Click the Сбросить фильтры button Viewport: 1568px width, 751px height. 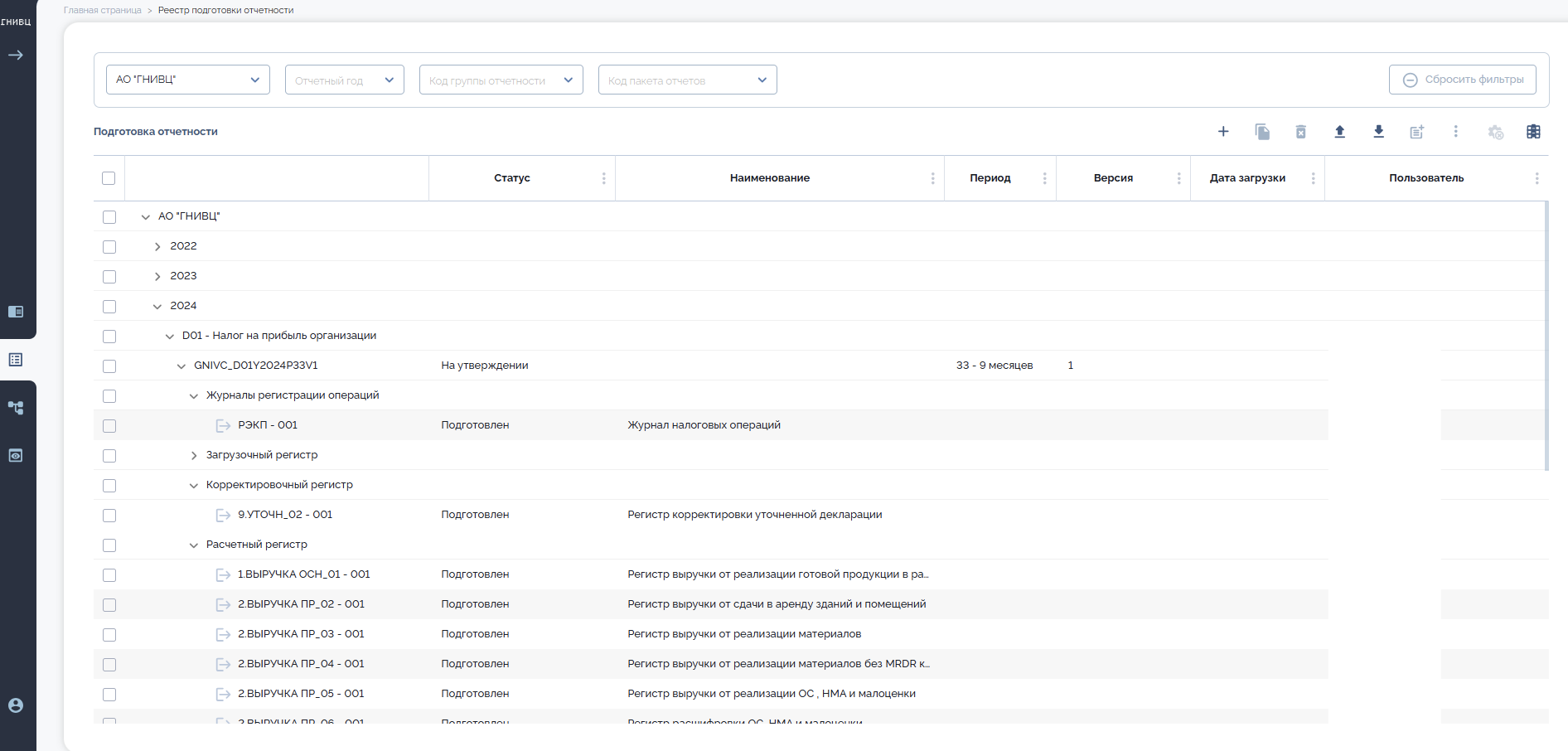coord(1463,80)
